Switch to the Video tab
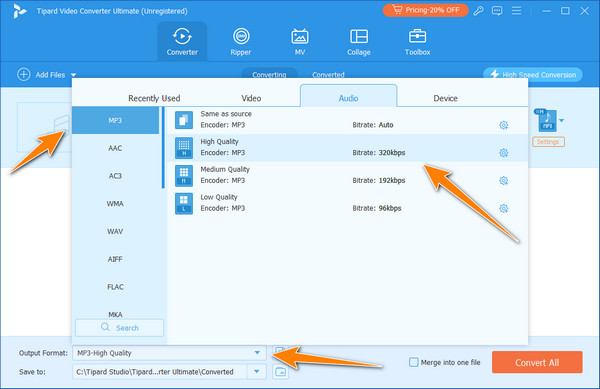This screenshot has width=600, height=389. tap(251, 98)
